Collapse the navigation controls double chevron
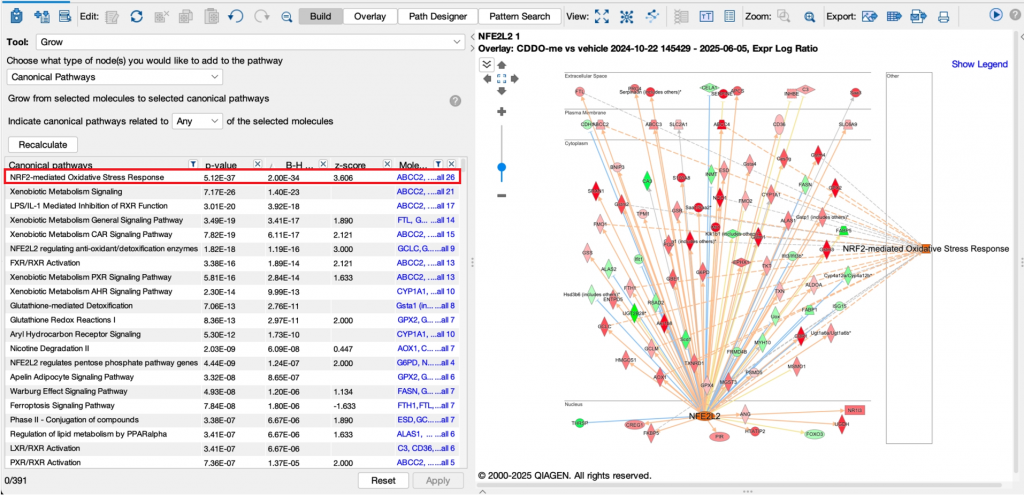 (x=487, y=64)
